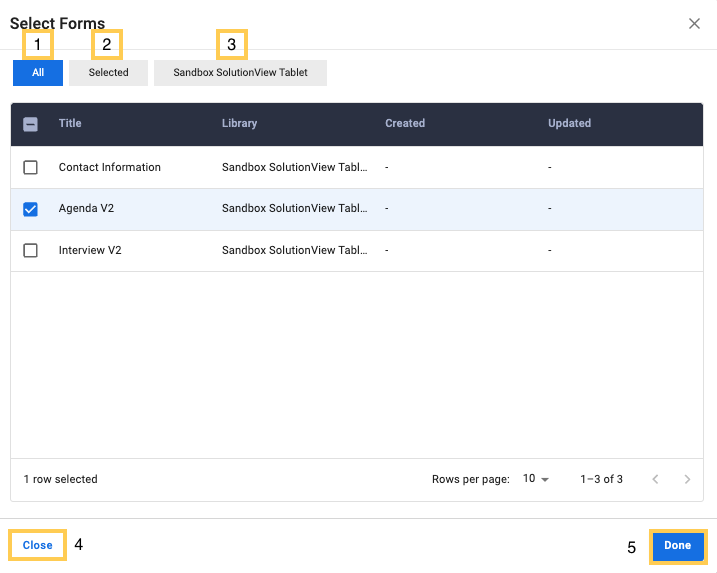
Task: Select the "Interview V2" title text
Action: click(x=90, y=251)
